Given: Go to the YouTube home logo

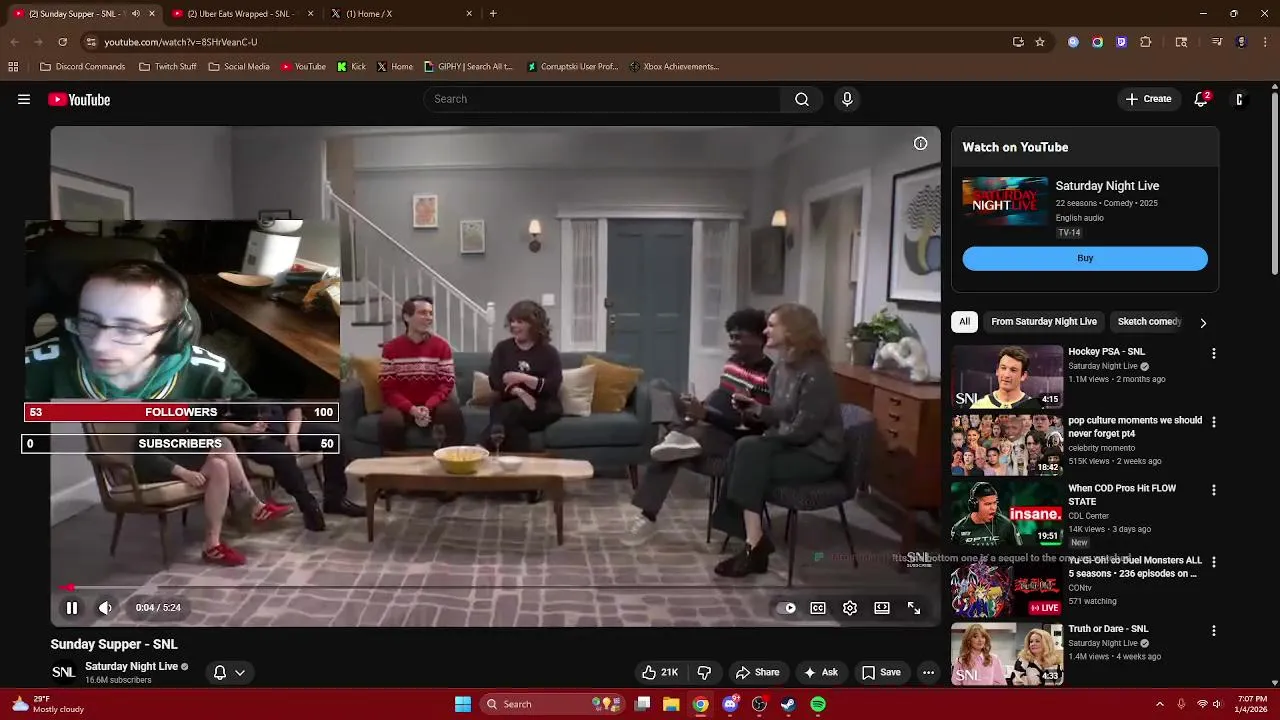Looking at the screenshot, I should pos(79,99).
